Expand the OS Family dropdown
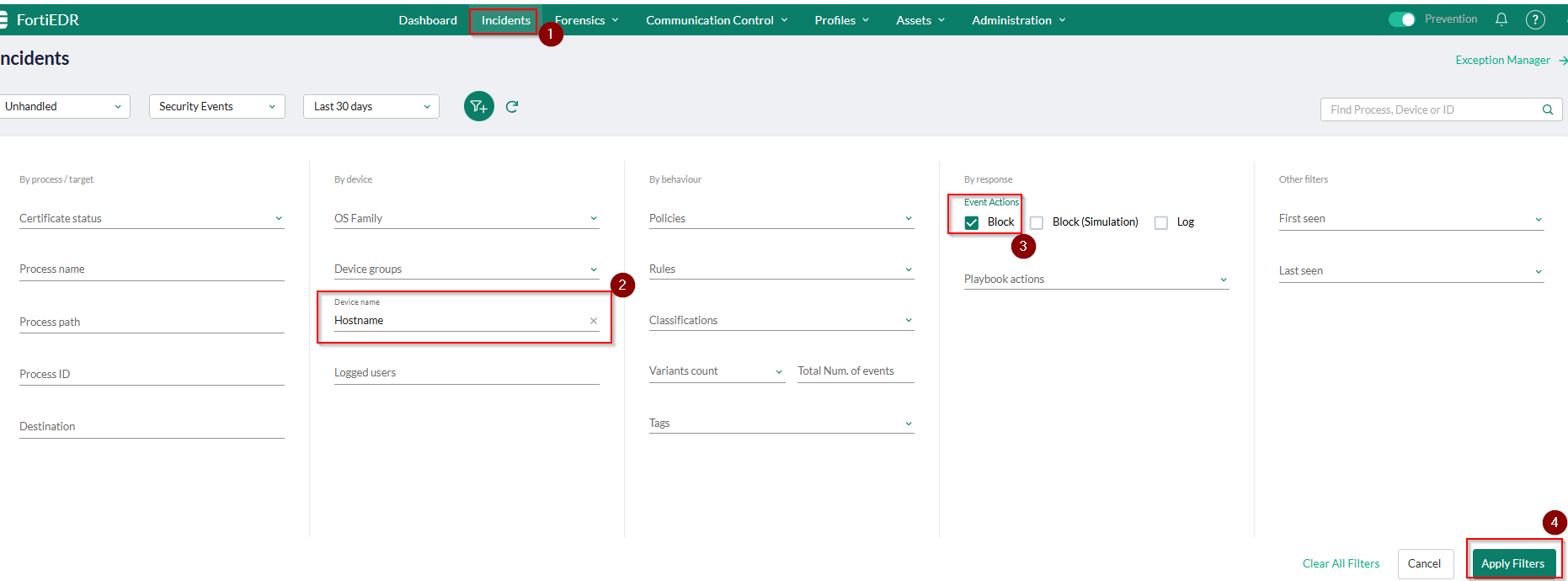The height and width of the screenshot is (581, 1568). pos(467,218)
